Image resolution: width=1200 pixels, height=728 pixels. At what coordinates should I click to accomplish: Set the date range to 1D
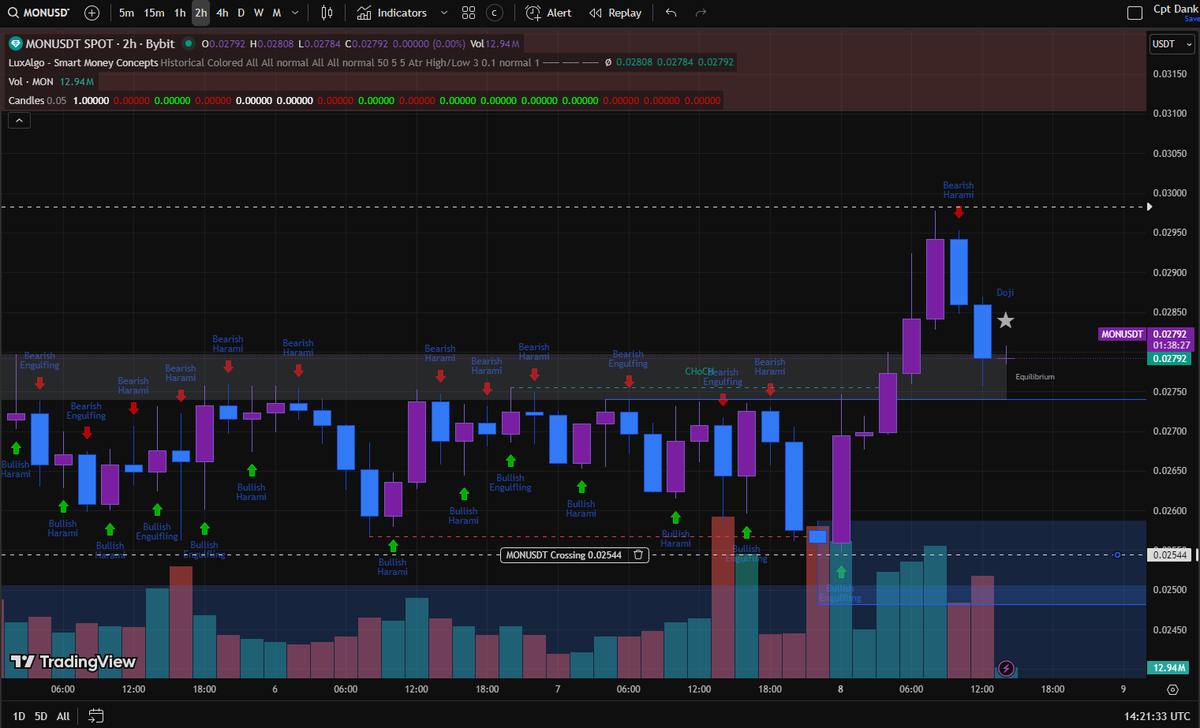tap(19, 716)
